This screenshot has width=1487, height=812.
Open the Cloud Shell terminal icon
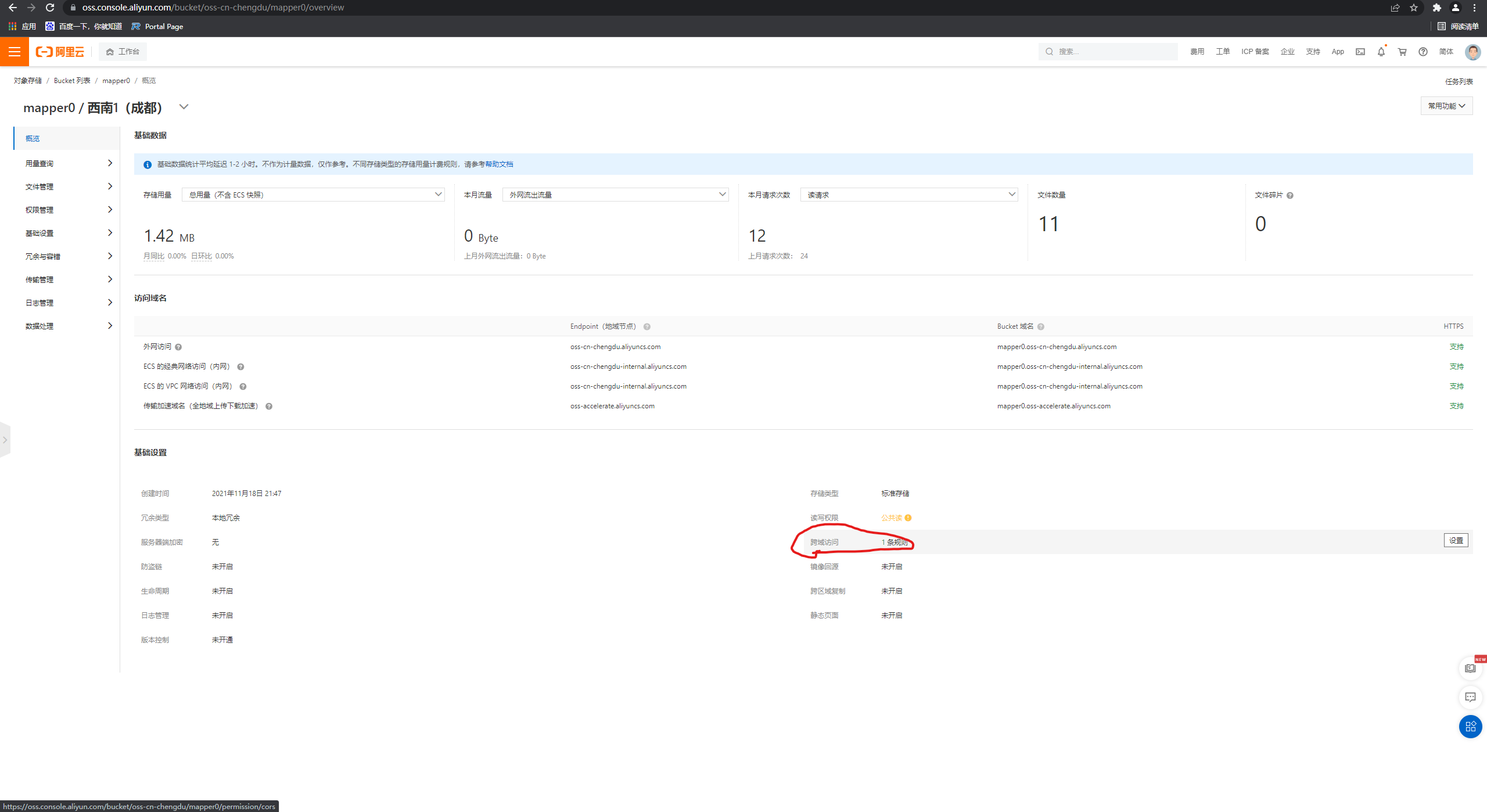[1360, 52]
